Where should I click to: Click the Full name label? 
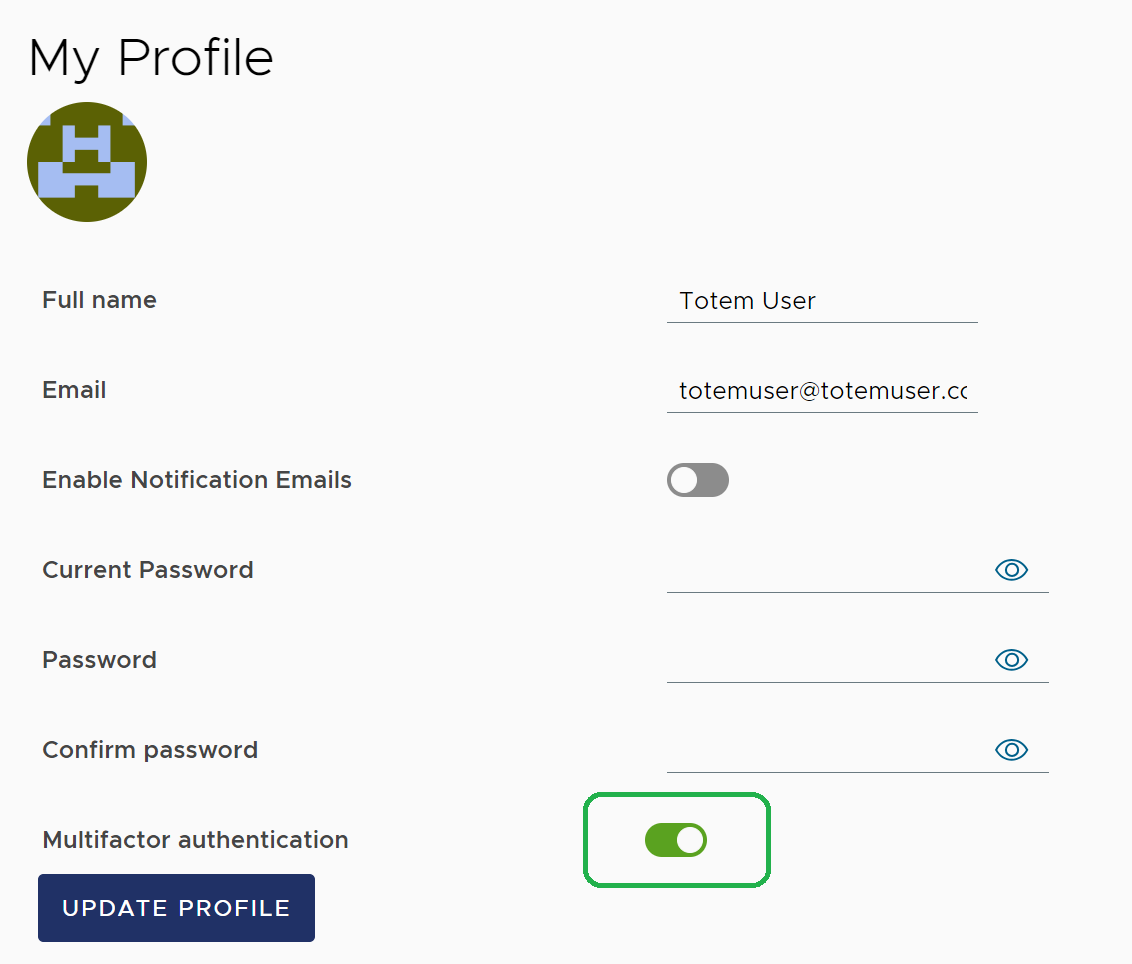(99, 300)
